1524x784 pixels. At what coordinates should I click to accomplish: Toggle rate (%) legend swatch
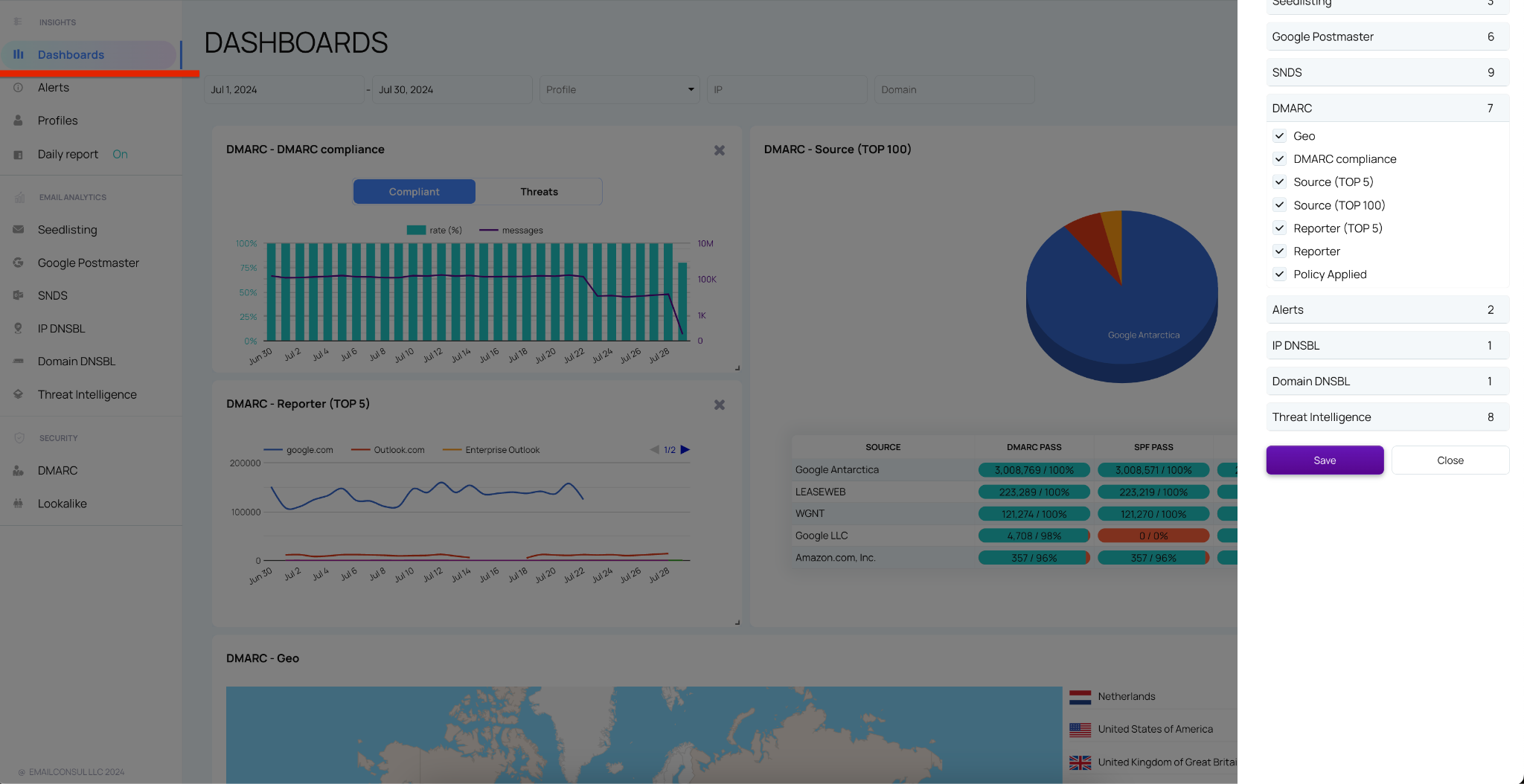coord(416,230)
